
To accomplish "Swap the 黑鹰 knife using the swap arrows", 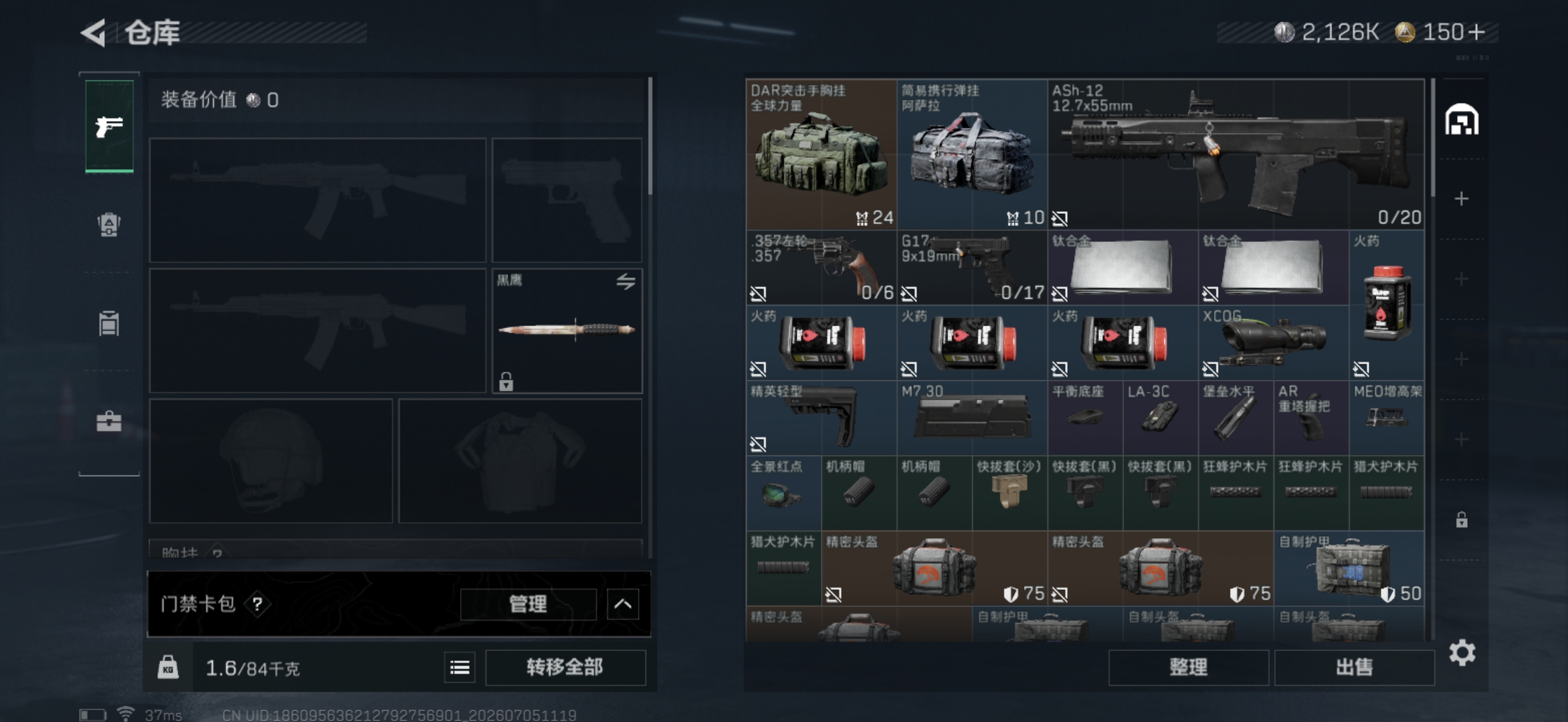I will (x=625, y=281).
